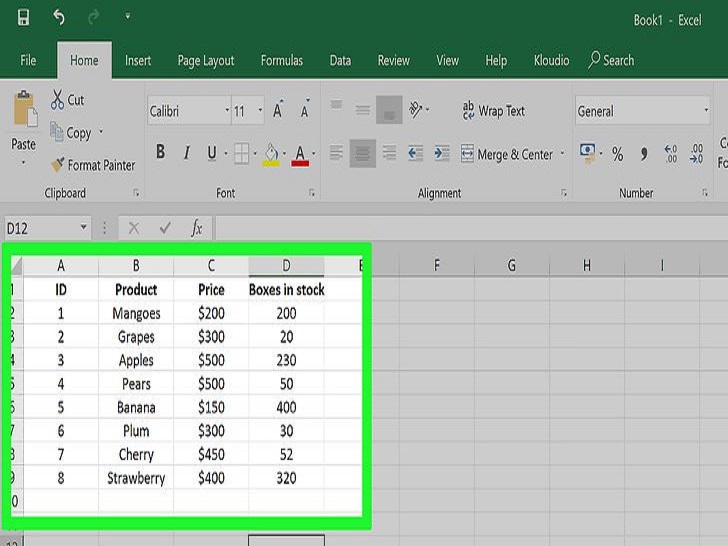The height and width of the screenshot is (546, 728).
Task: Increase the cell indent
Action: [x=442, y=153]
